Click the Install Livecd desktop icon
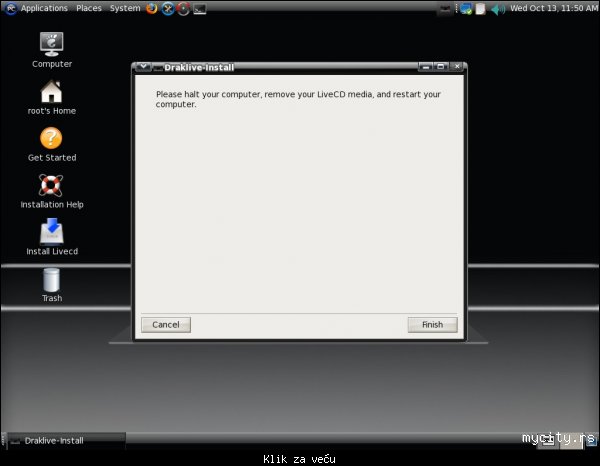The height and width of the screenshot is (466, 600). click(x=52, y=237)
